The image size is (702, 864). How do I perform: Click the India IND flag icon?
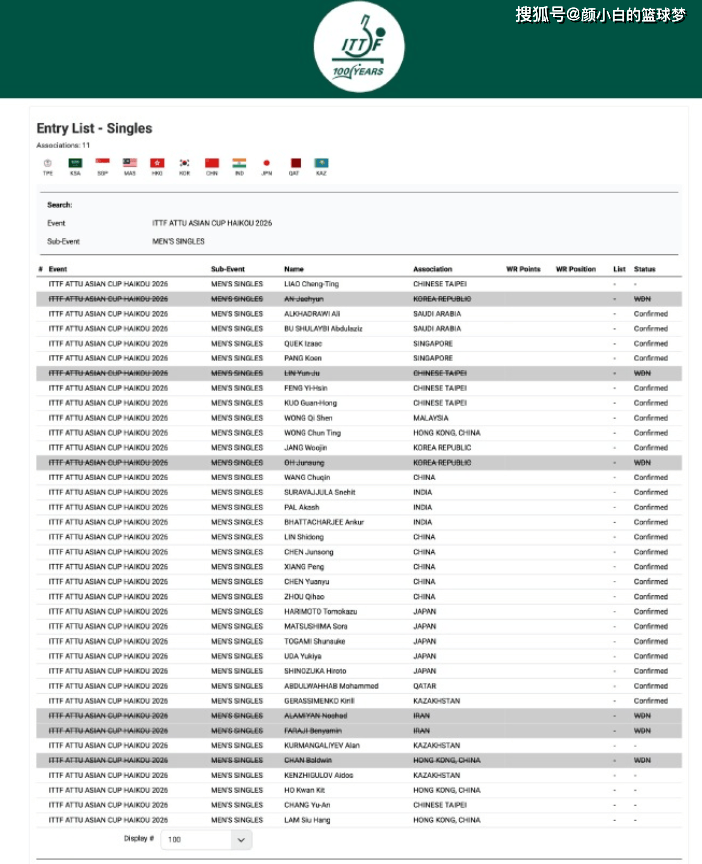coord(239,163)
